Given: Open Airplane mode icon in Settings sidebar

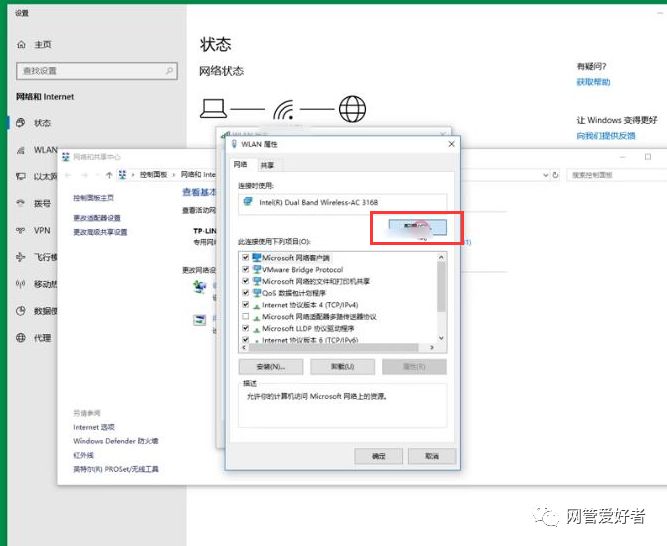Looking at the screenshot, I should (x=20, y=257).
